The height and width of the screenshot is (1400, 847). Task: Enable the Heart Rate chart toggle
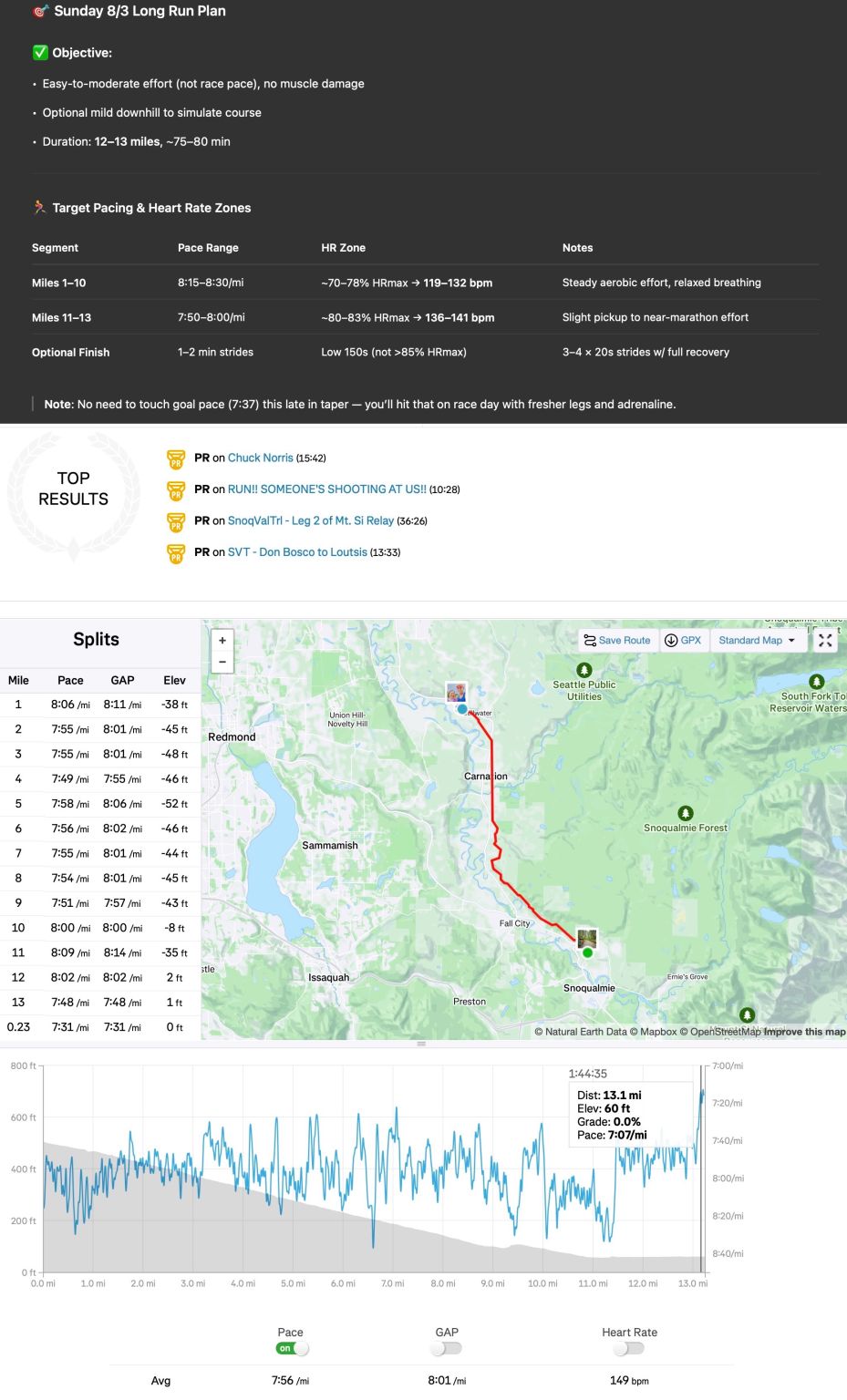click(x=628, y=1348)
